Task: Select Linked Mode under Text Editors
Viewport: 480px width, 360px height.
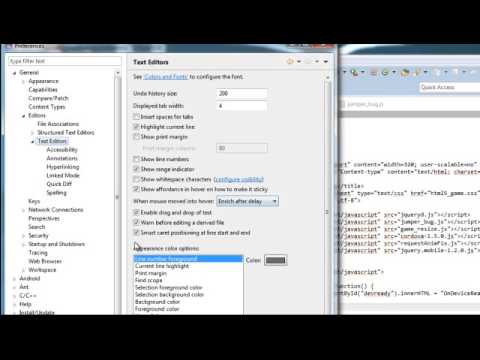Action: 63,176
